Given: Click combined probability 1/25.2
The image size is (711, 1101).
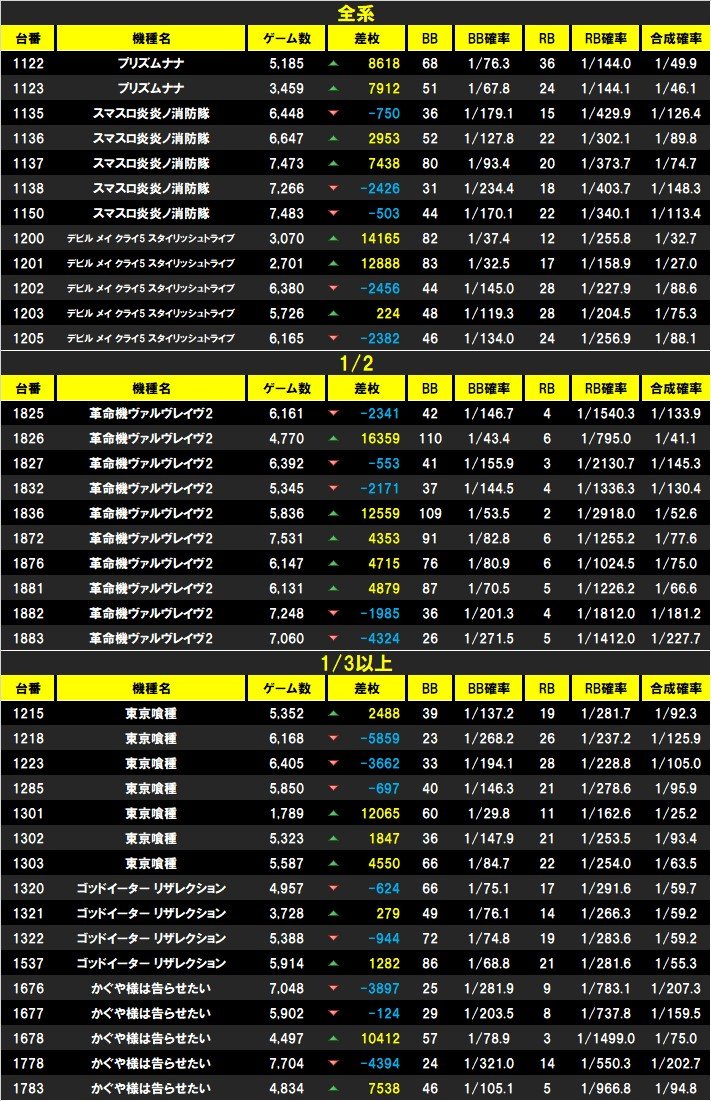Looking at the screenshot, I should [676, 814].
